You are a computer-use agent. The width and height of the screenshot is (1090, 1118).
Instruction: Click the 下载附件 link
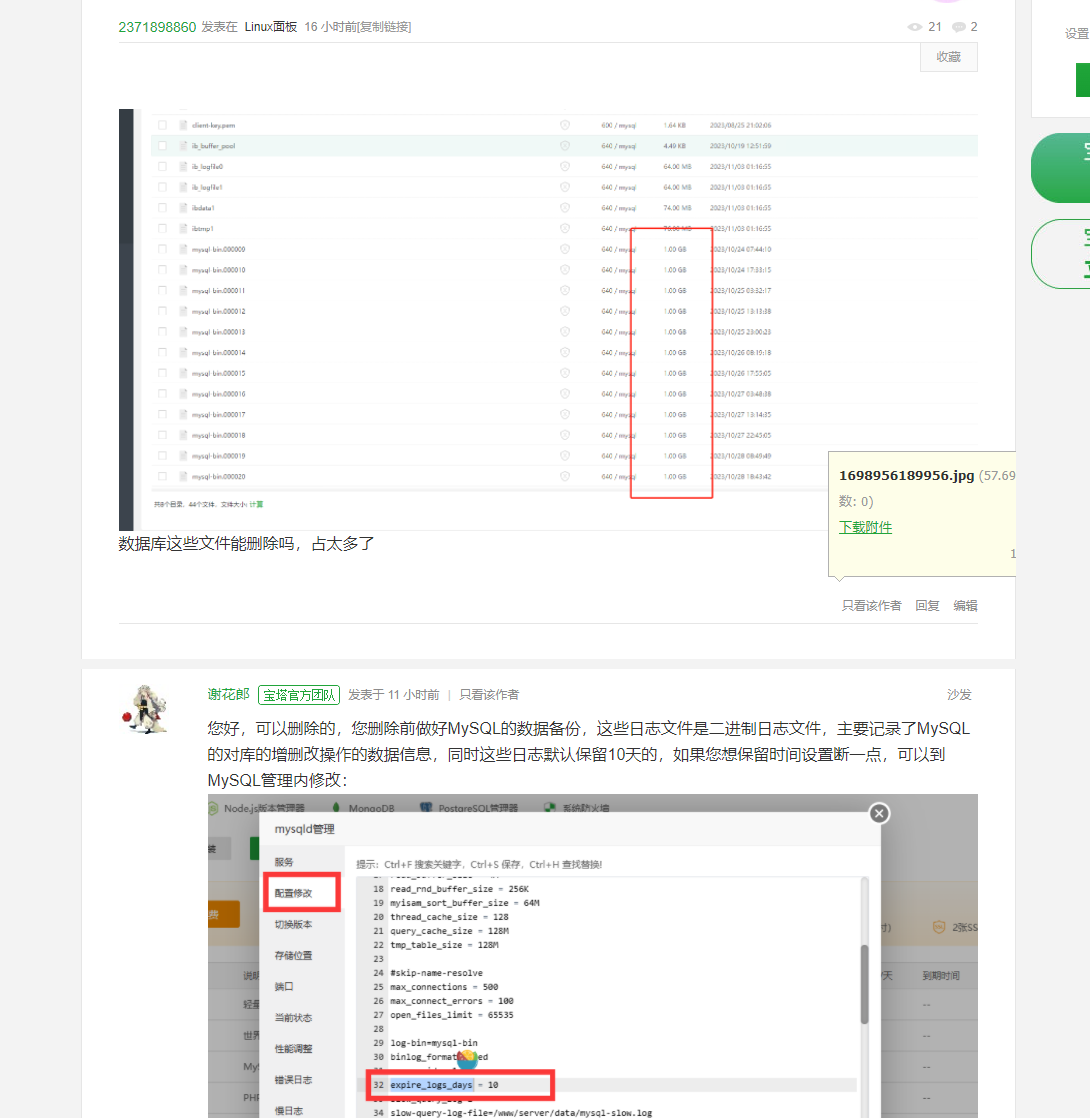[865, 527]
